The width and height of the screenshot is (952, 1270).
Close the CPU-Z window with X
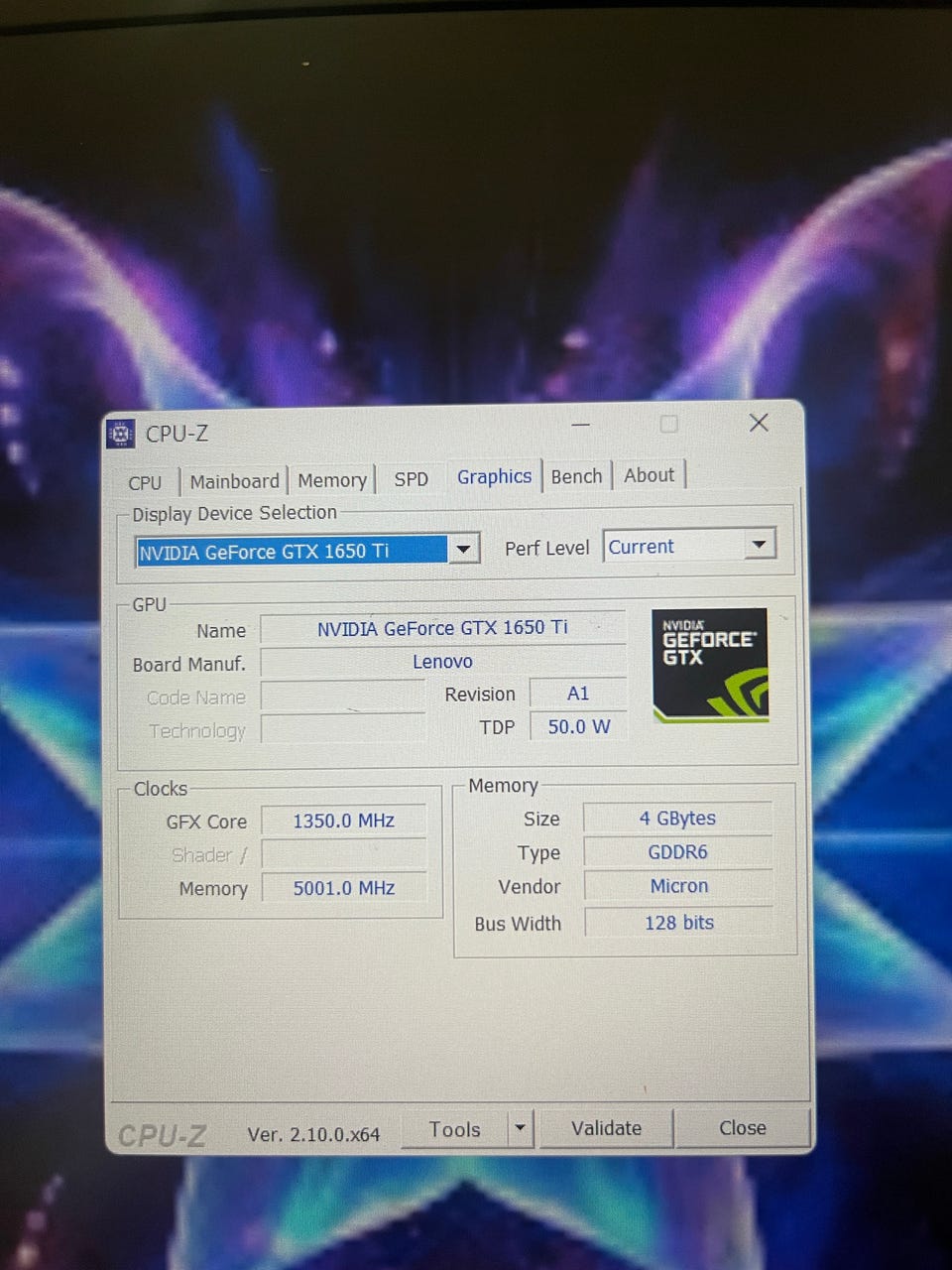759,423
